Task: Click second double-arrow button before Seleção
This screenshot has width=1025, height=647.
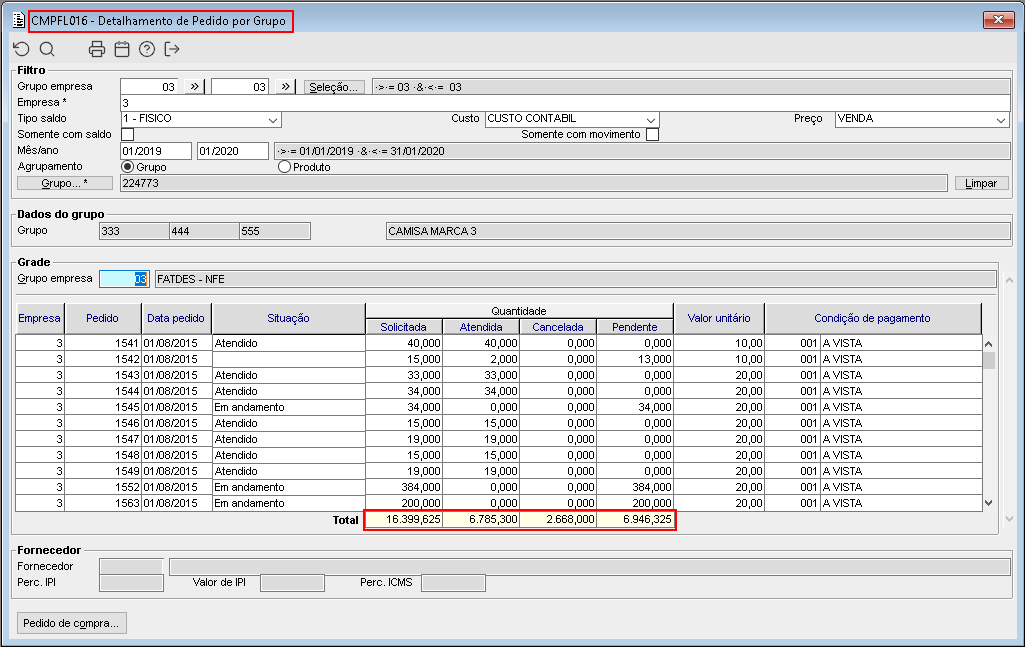Action: point(286,87)
